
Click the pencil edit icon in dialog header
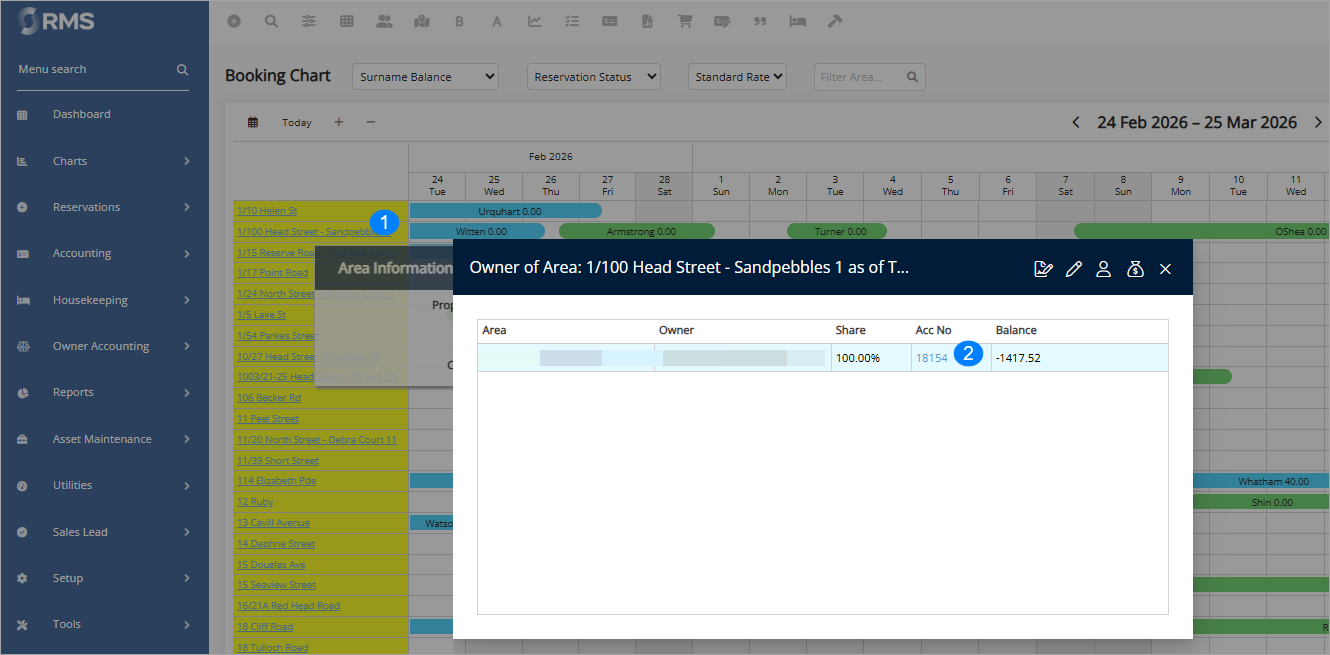pos(1074,269)
